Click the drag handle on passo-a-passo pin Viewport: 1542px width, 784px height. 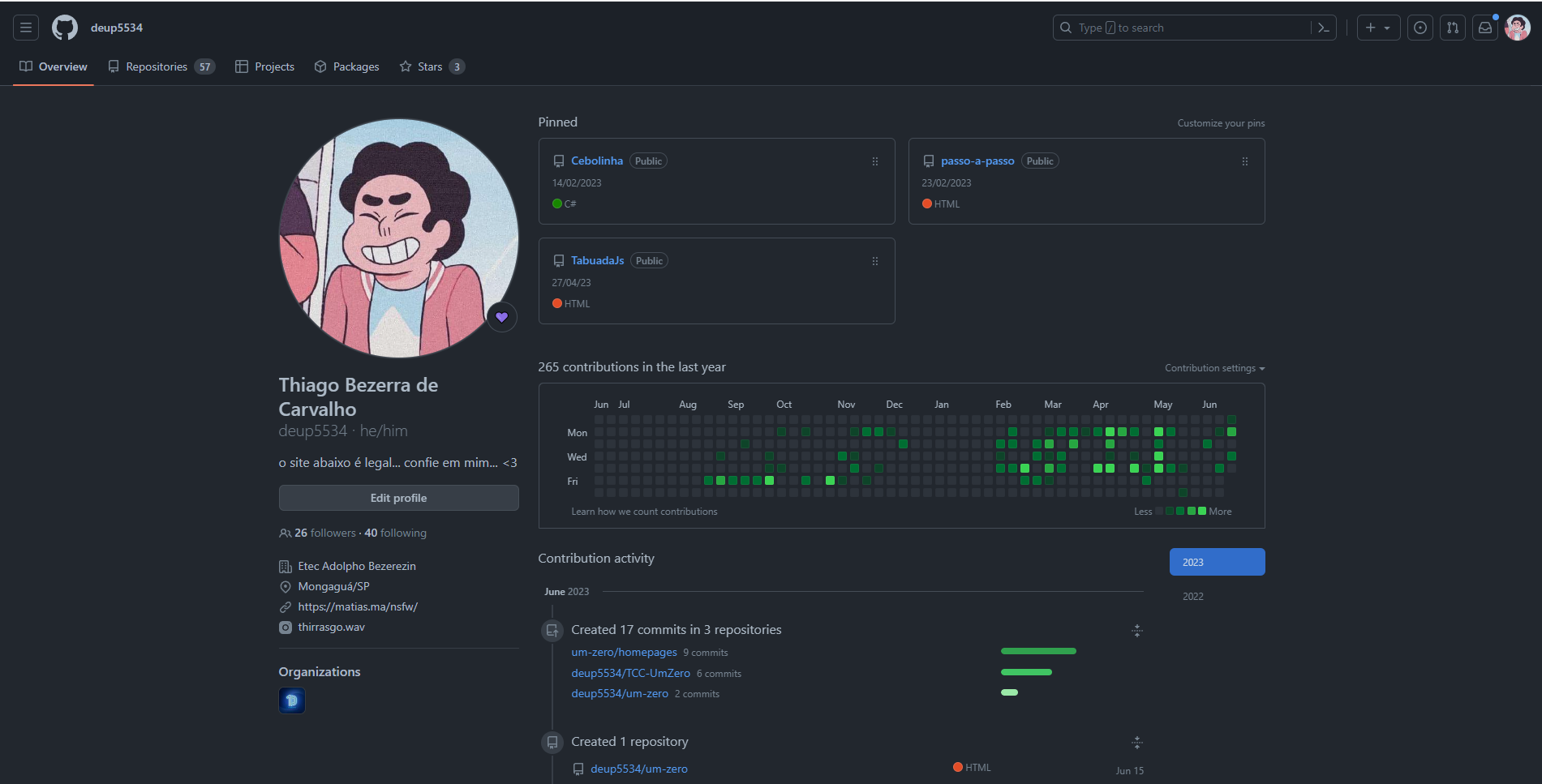pyautogui.click(x=1245, y=161)
